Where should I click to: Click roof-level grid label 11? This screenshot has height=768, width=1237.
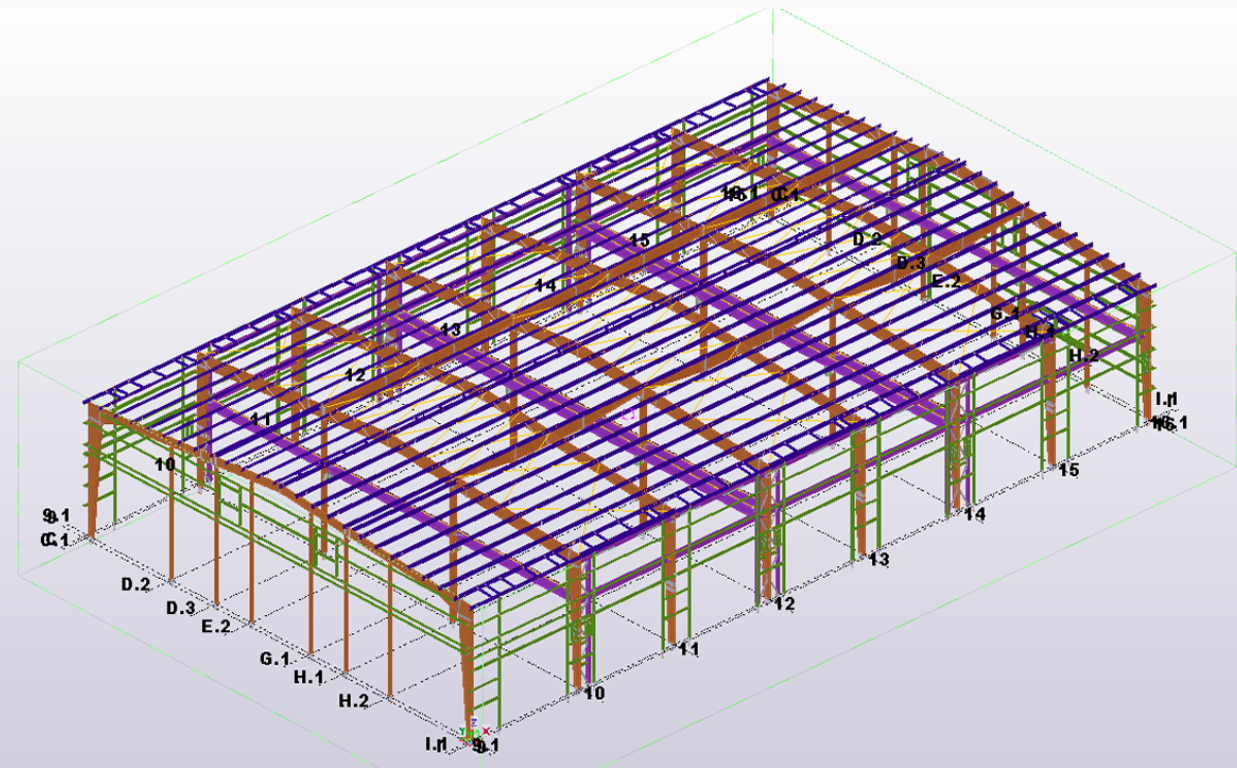pos(261,419)
